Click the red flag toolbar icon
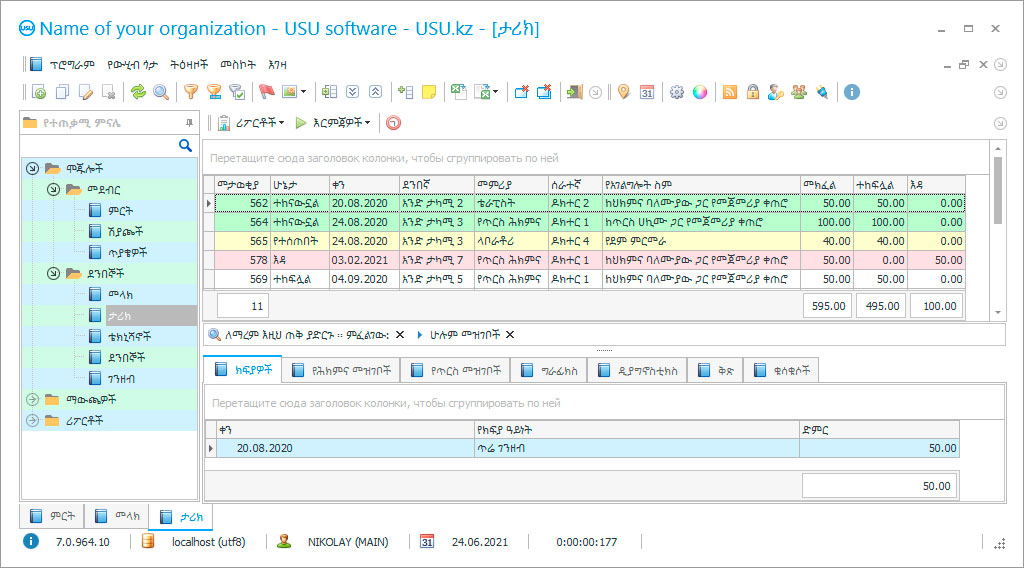 coord(266,92)
